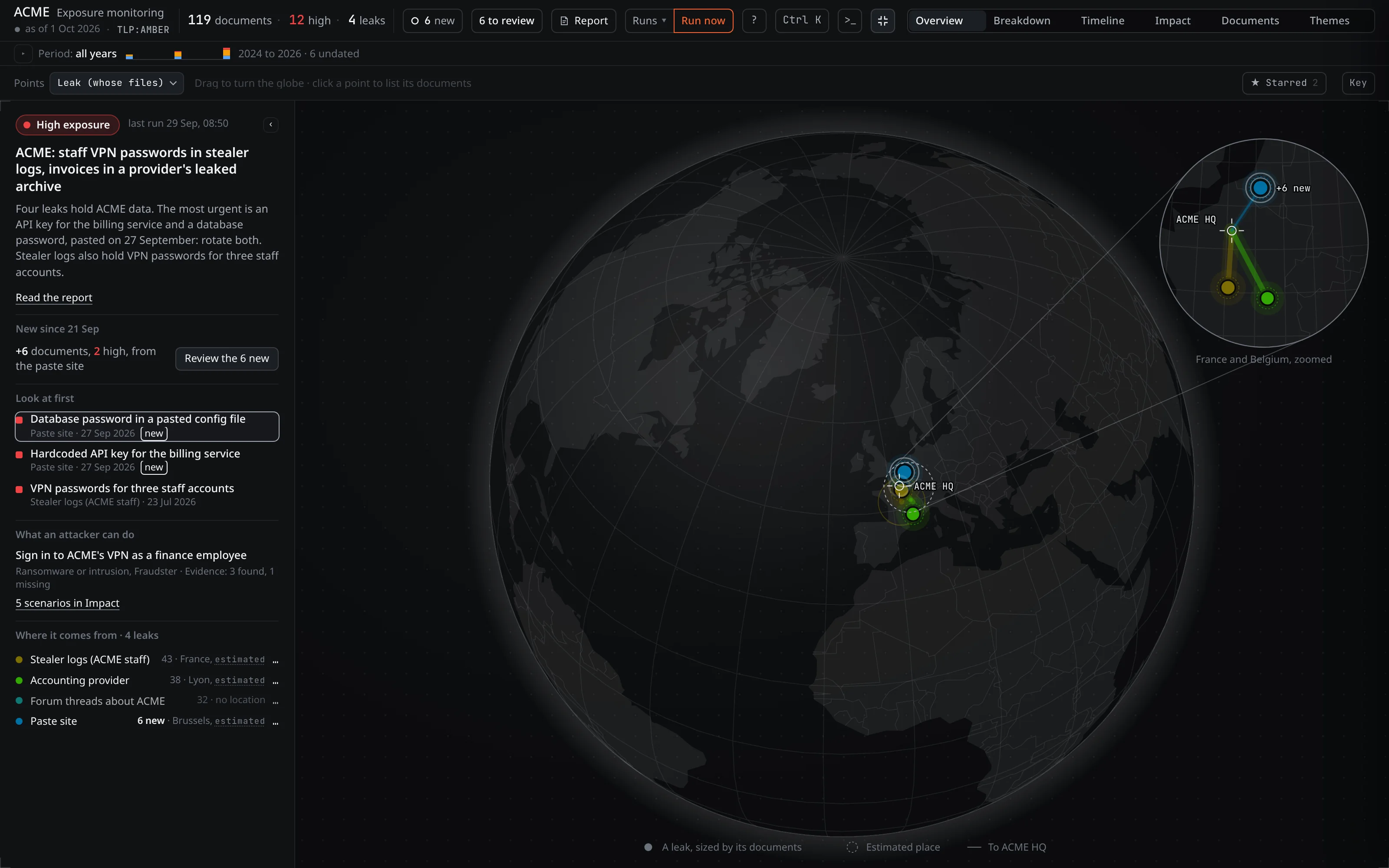Open the 5 scenarios in Impact link
Screen dimensions: 1389x868
[x=67, y=603]
